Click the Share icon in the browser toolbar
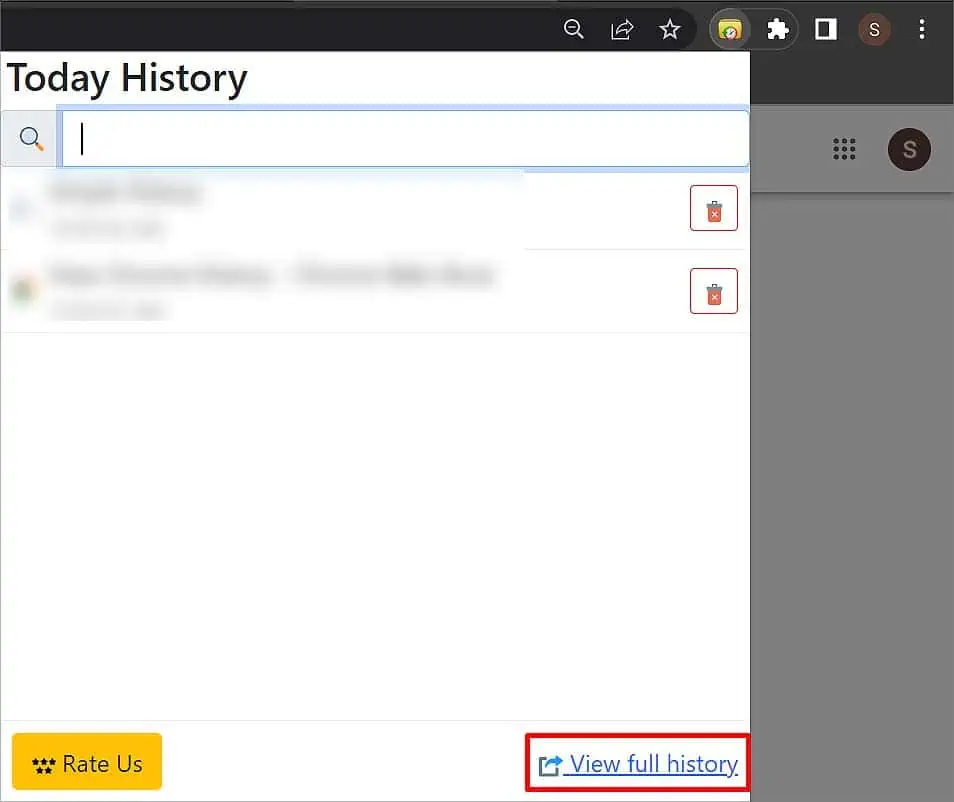 click(x=622, y=29)
